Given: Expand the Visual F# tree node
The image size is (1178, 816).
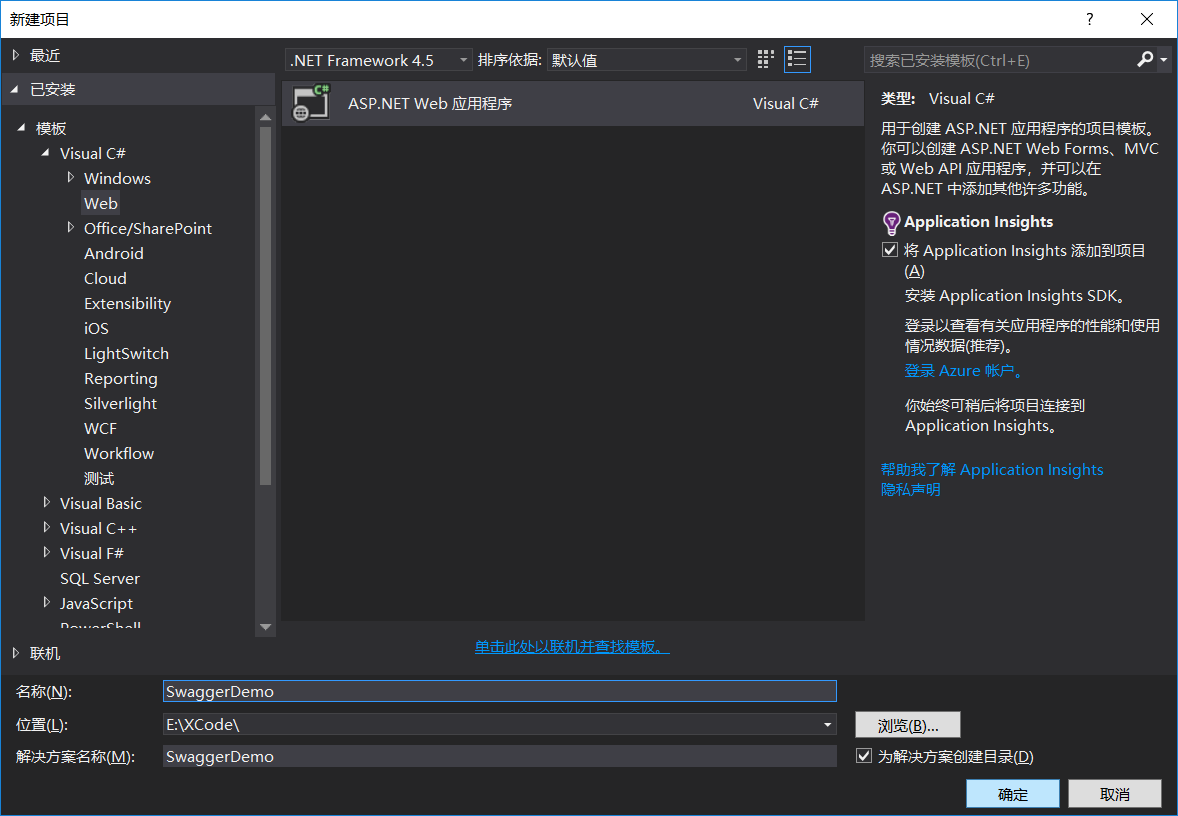Looking at the screenshot, I should click(47, 552).
